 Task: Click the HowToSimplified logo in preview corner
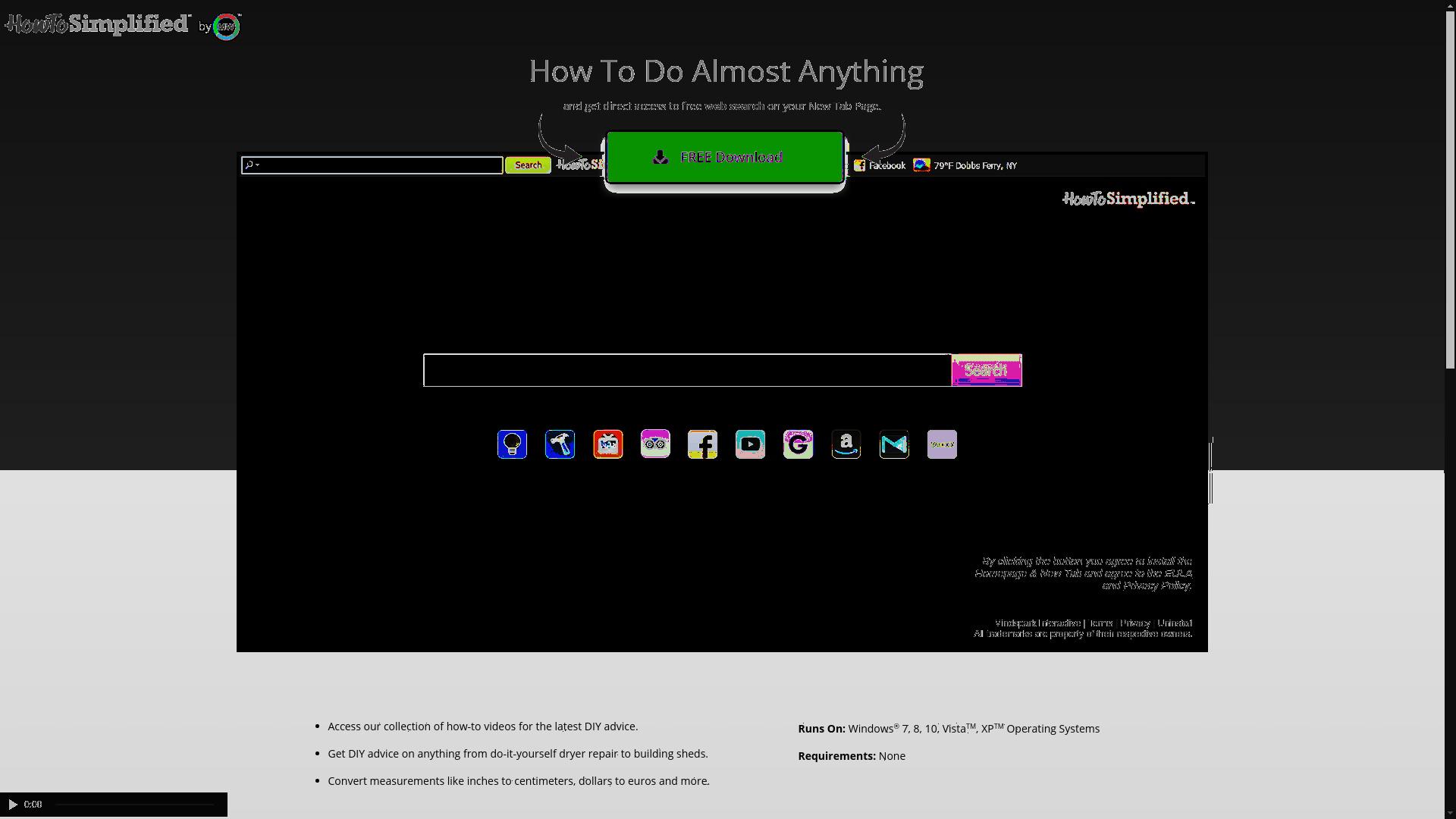(1128, 199)
